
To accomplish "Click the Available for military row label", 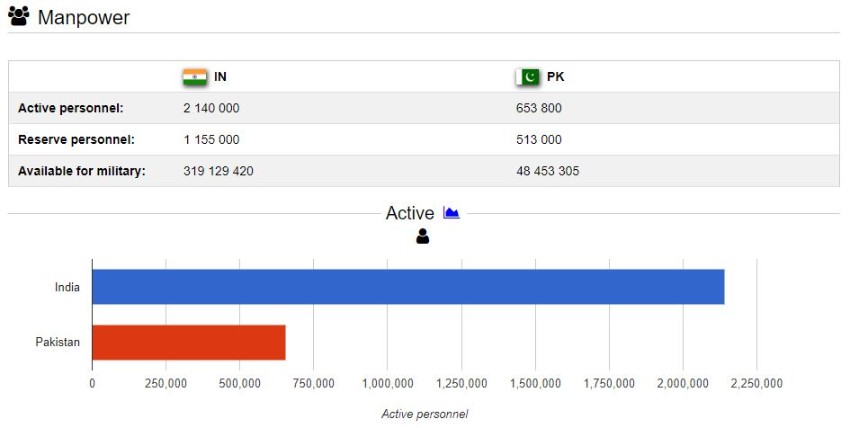I will [x=82, y=171].
